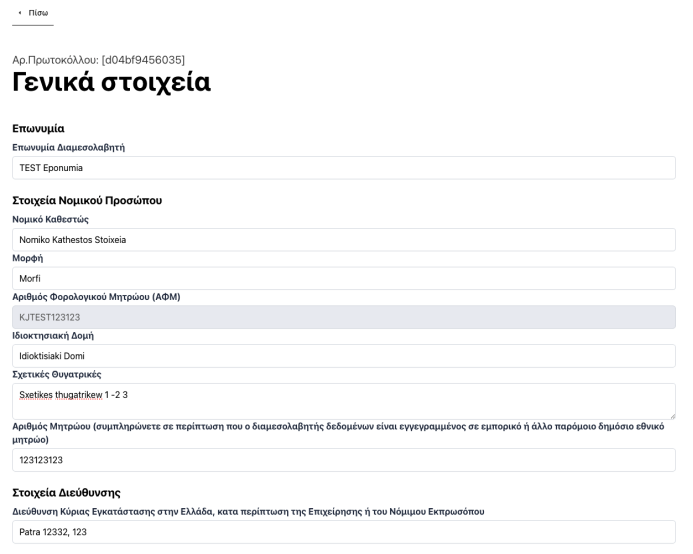Click the Γενικά στοιχεία page heading
Image resolution: width=693 pixels, height=554 pixels.
111,83
